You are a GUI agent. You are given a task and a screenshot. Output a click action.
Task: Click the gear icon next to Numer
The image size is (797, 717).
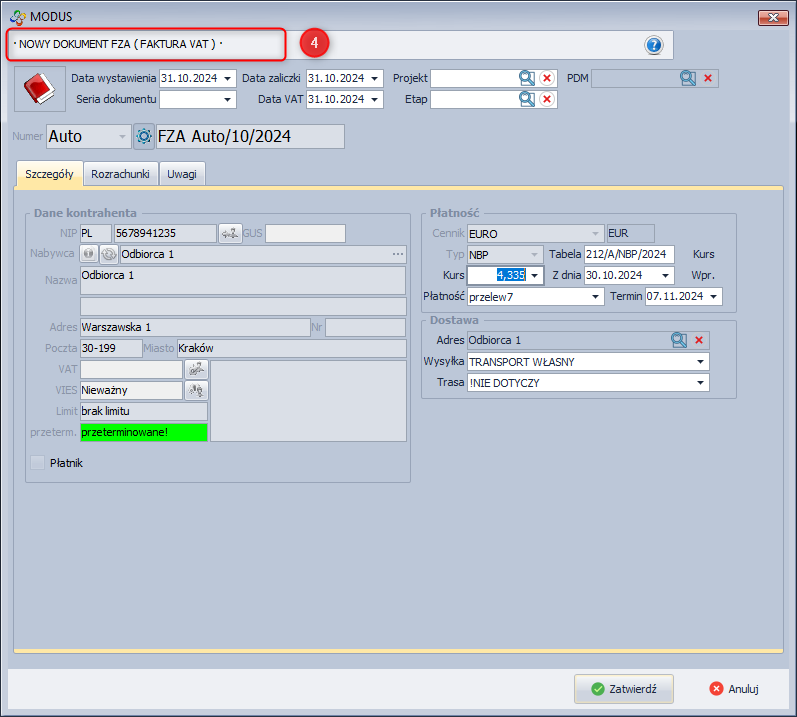(x=144, y=136)
